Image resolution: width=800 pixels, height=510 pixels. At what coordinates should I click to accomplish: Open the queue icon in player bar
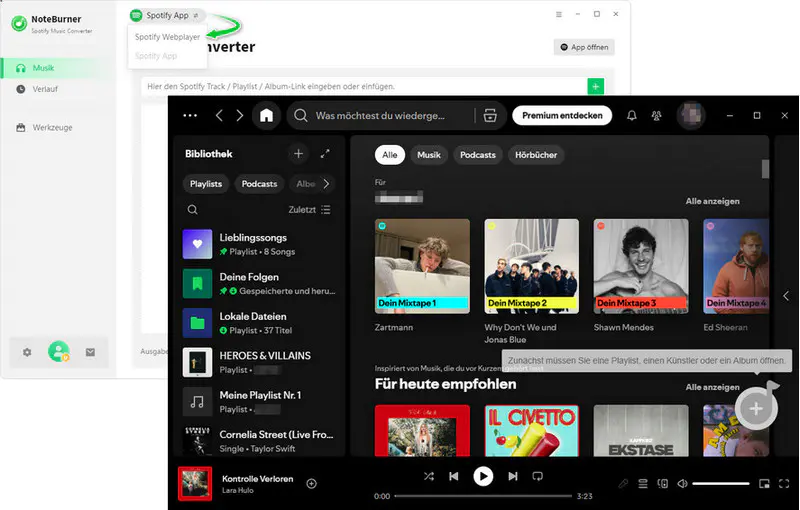click(643, 483)
